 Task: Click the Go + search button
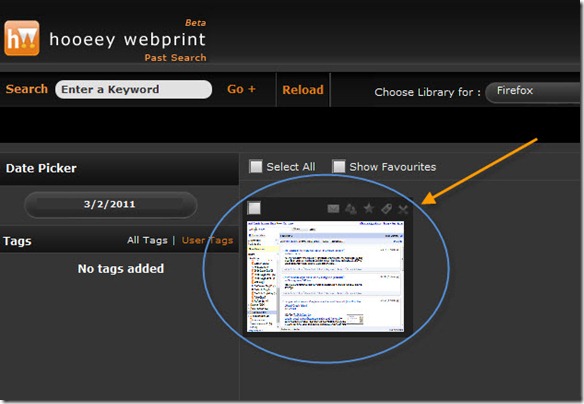241,89
